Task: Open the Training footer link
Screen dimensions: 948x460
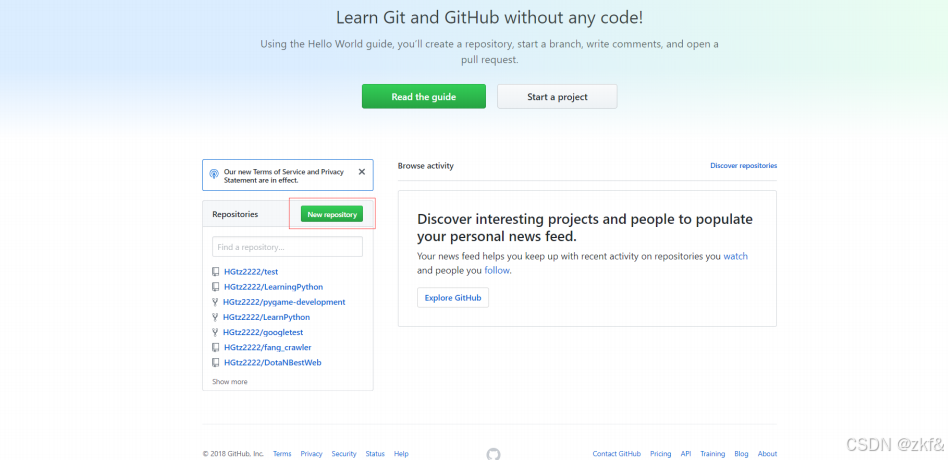Action: tap(713, 454)
